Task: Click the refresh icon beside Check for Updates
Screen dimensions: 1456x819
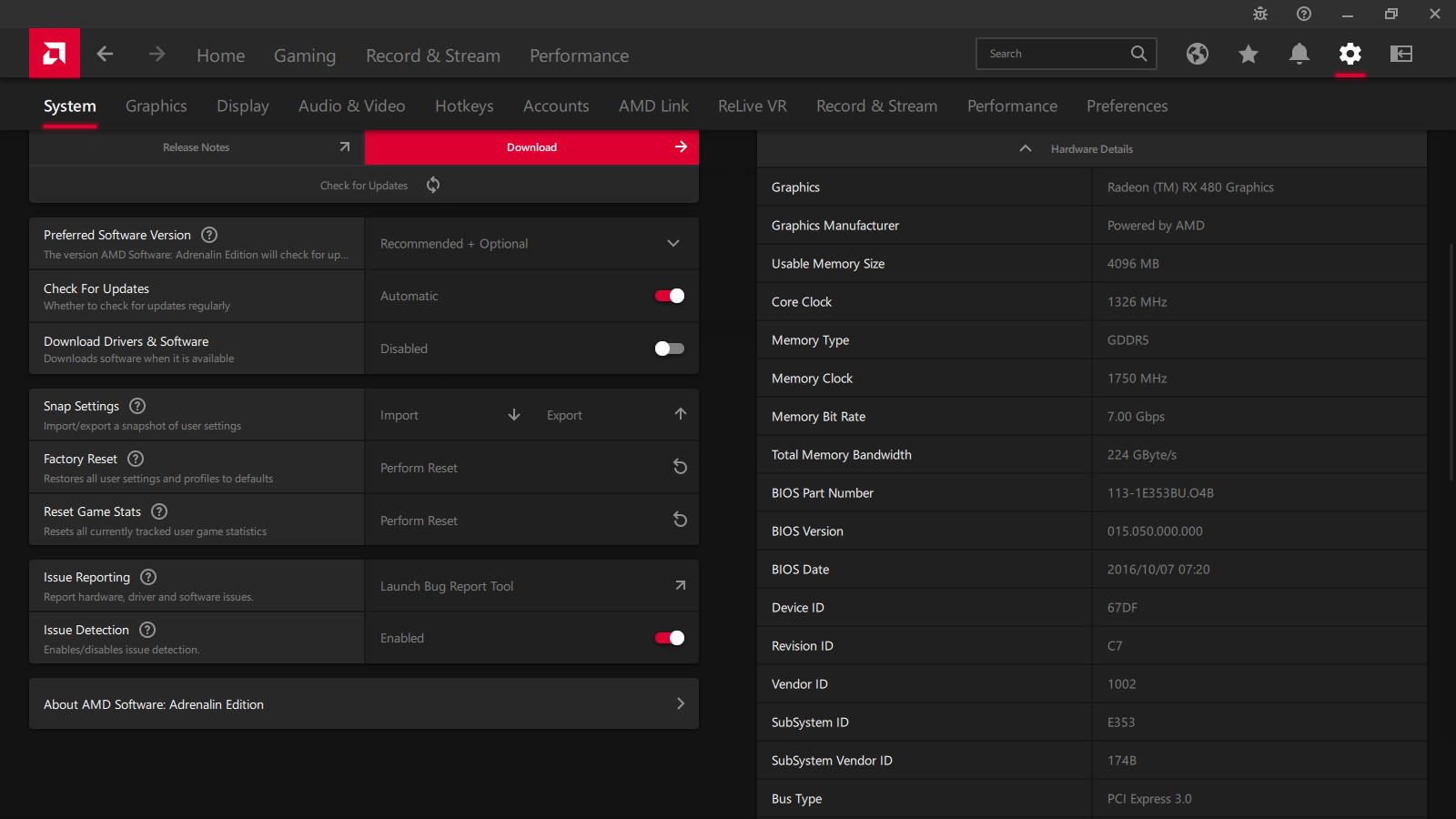Action: click(x=433, y=185)
